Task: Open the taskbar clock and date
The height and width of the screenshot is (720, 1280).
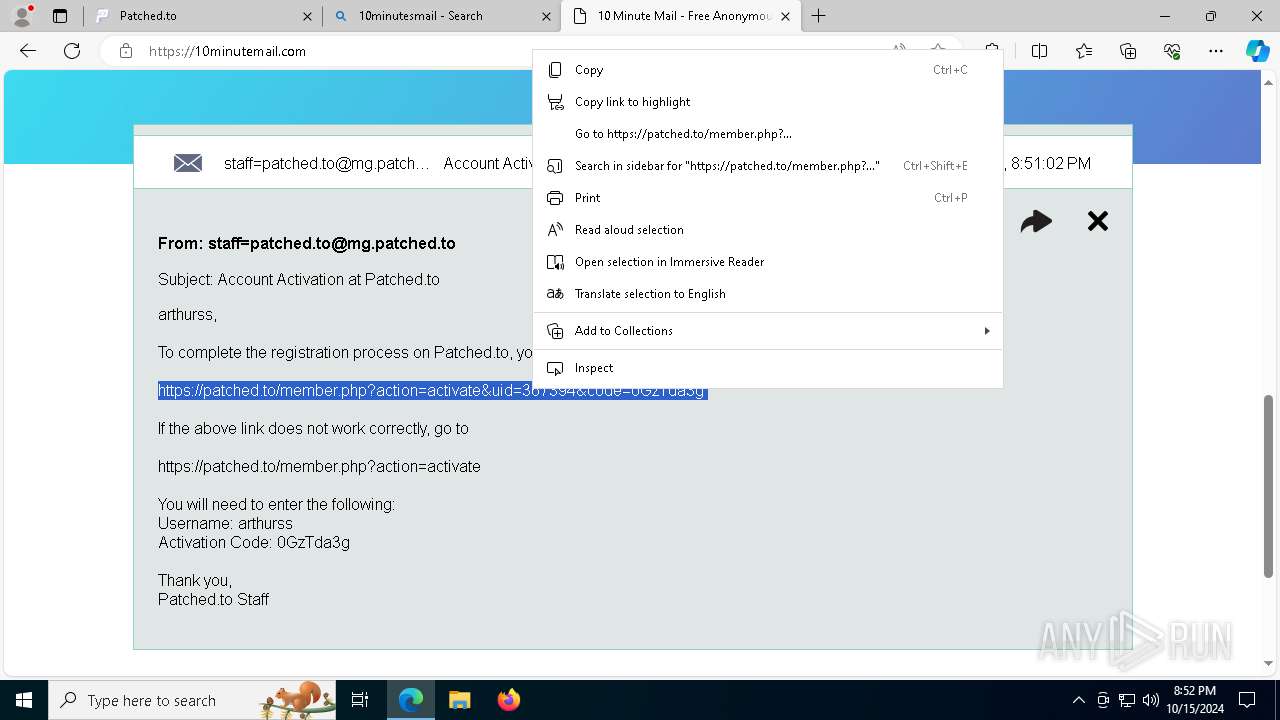Action: click(1194, 700)
